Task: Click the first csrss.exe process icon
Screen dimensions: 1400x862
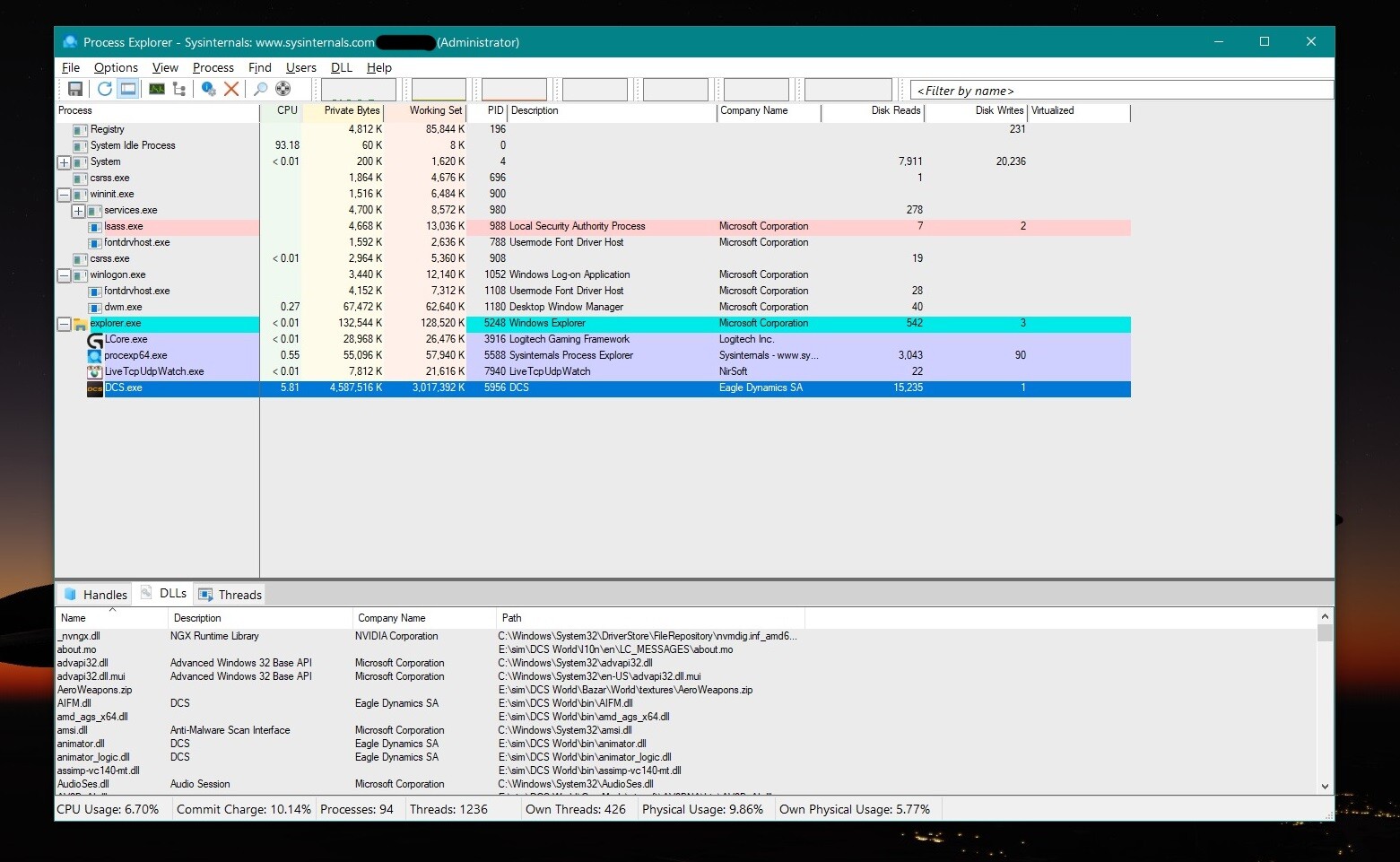Action: (81, 178)
